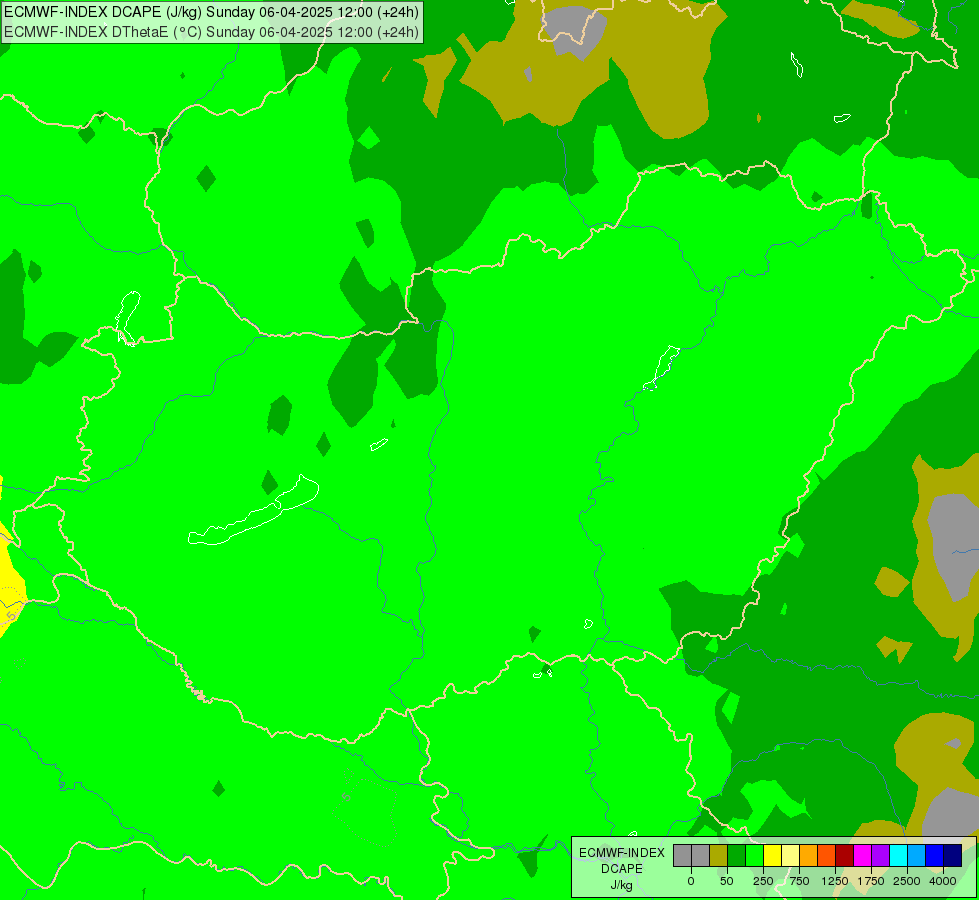Image resolution: width=979 pixels, height=900 pixels.
Task: Click the J/kg unit label in legend
Action: tap(622, 885)
